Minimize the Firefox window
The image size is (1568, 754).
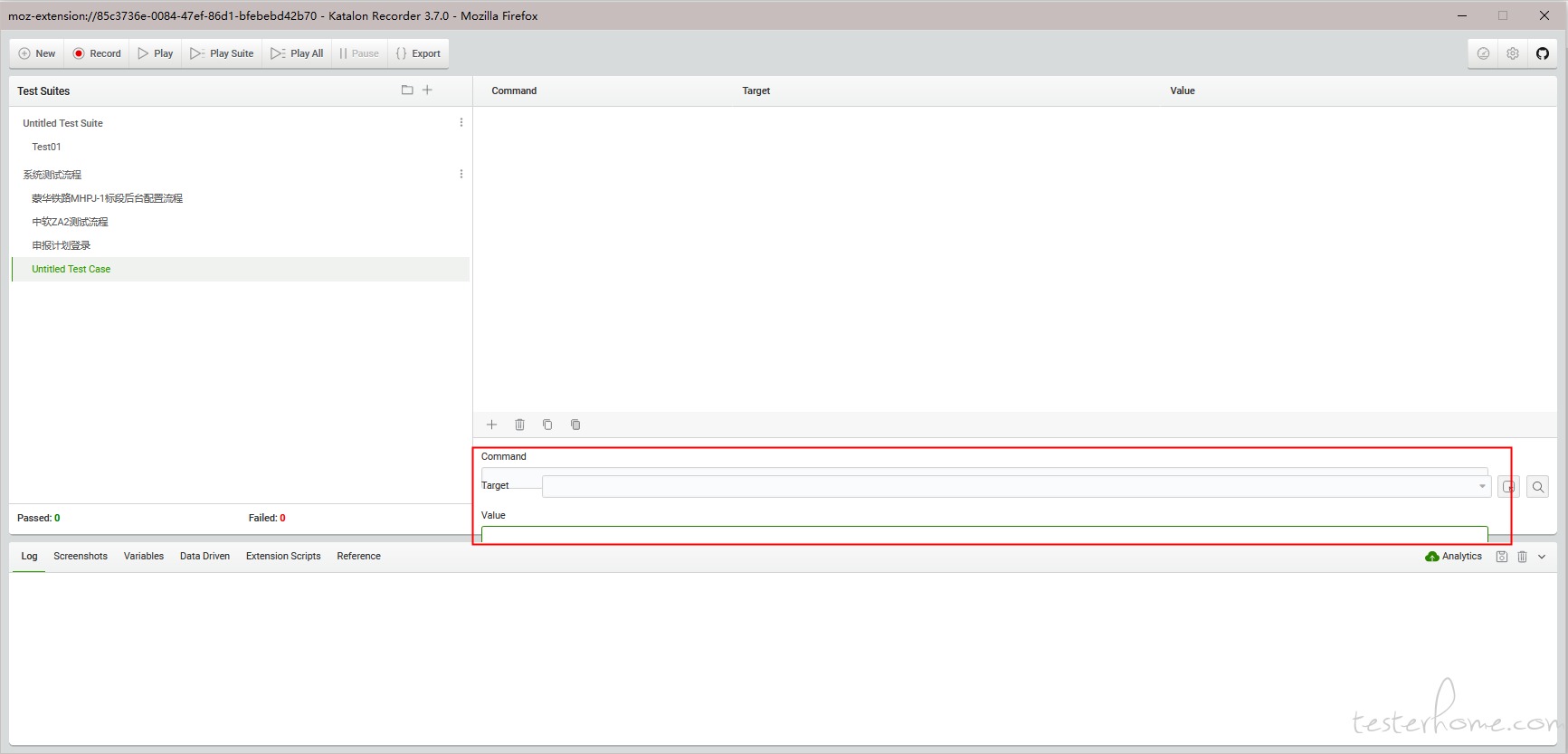[x=1462, y=15]
